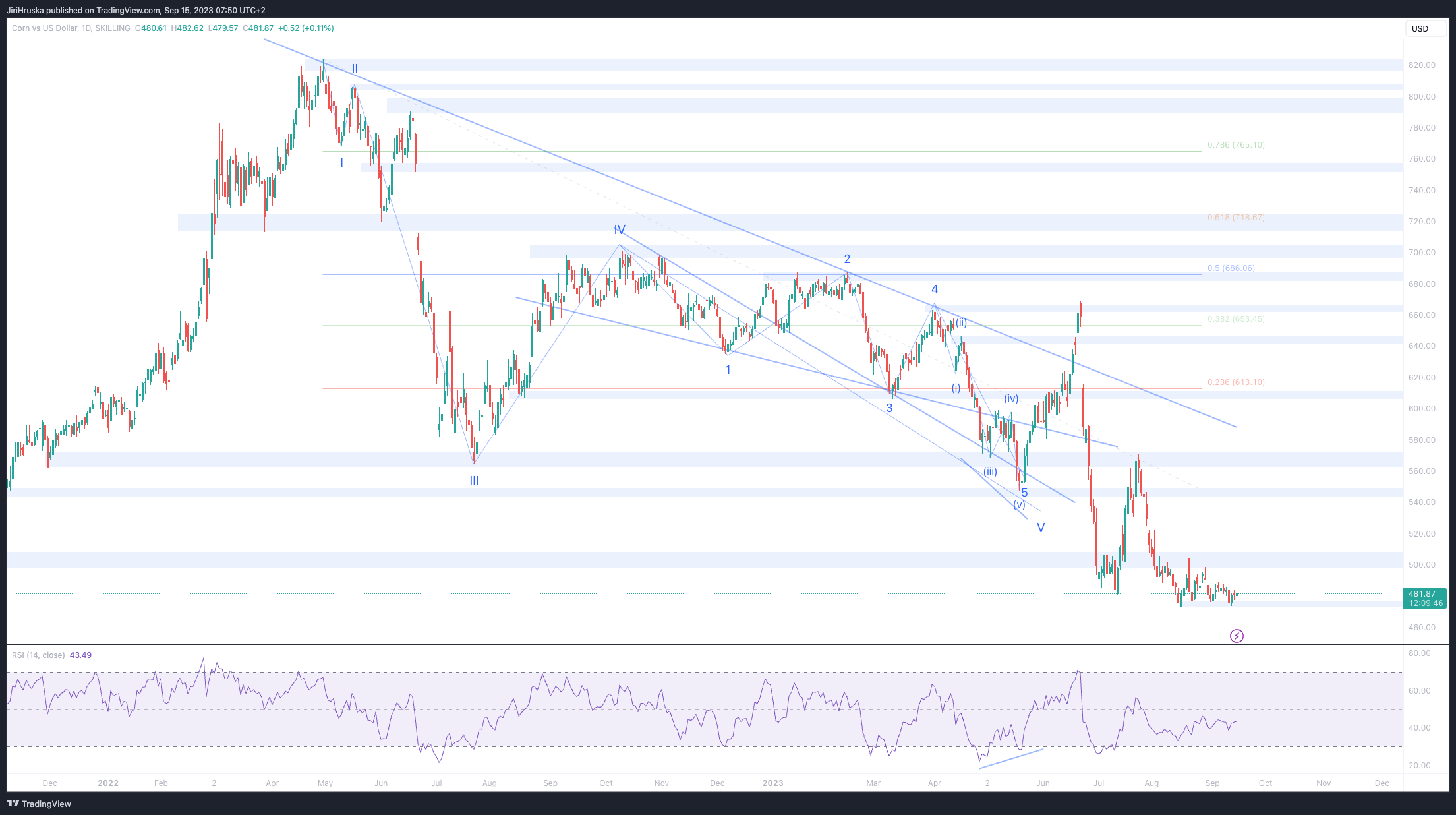Screen dimensions: 1456x815
Task: Select the 0.786 (765.10) Fibonacci label
Action: (1236, 145)
